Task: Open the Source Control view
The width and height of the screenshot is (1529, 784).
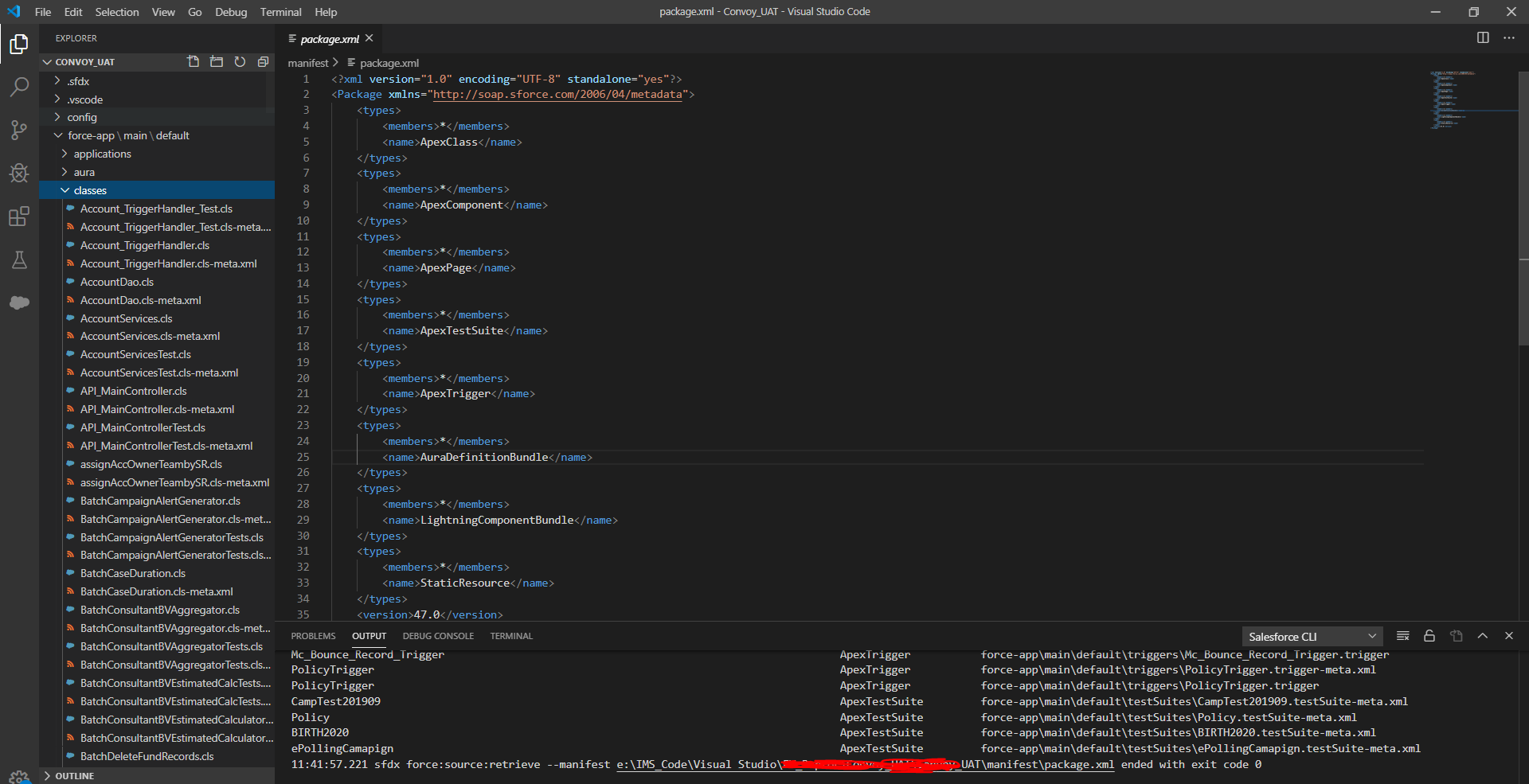Action: (x=19, y=130)
